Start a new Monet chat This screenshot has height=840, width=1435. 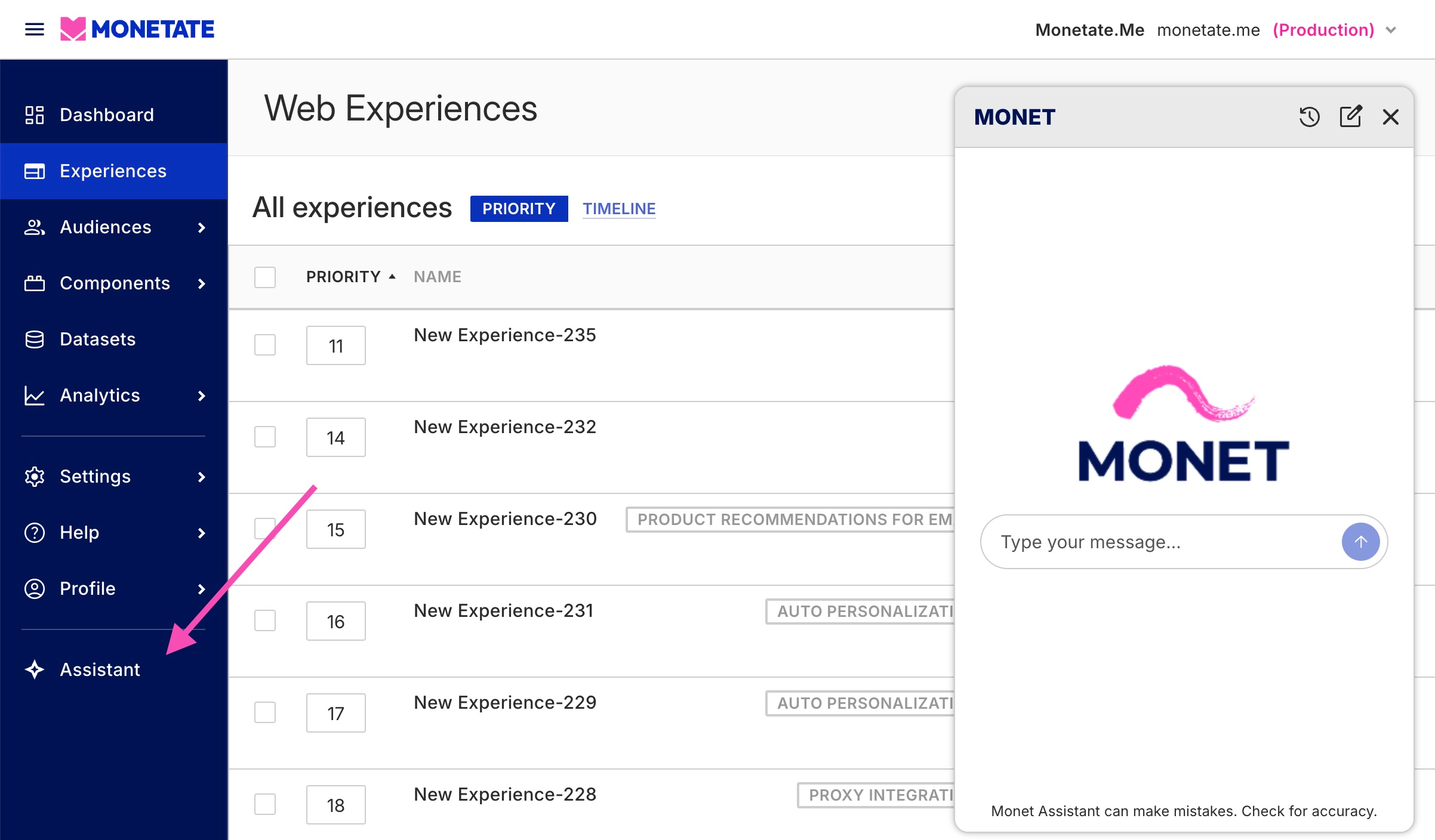tap(1350, 117)
